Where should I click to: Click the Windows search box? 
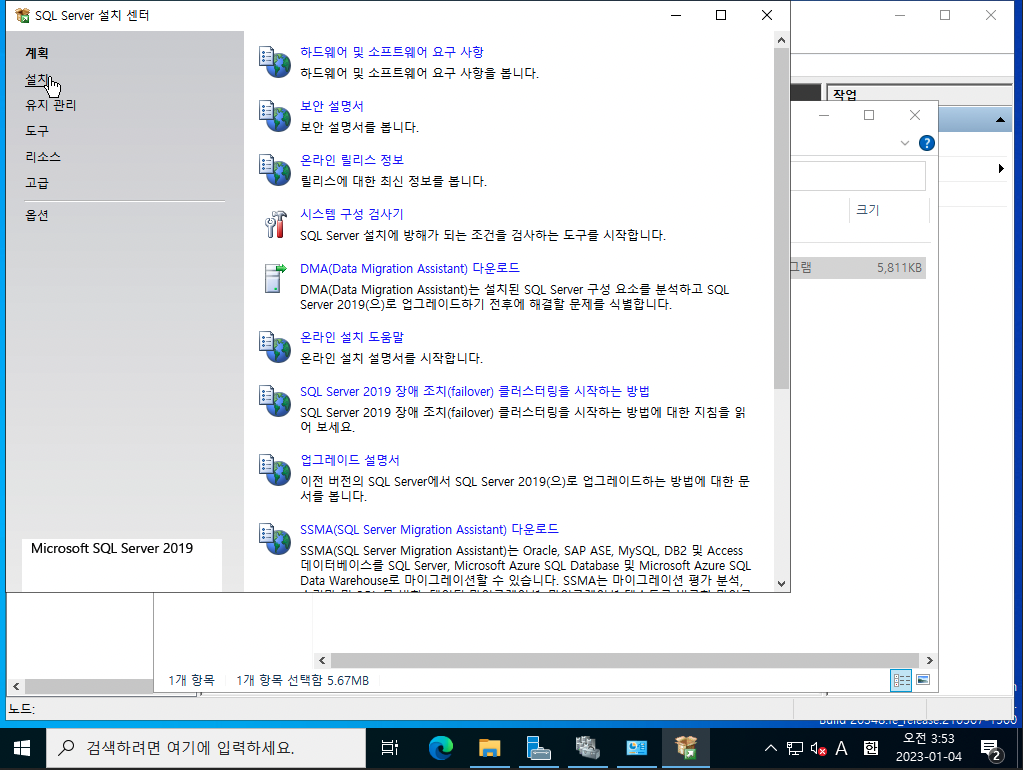coord(206,748)
